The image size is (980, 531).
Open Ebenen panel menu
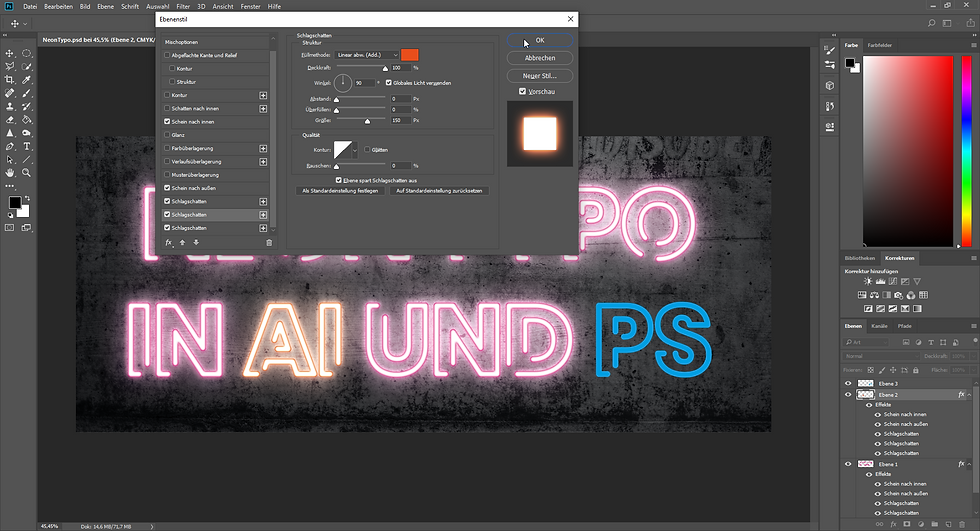974,326
